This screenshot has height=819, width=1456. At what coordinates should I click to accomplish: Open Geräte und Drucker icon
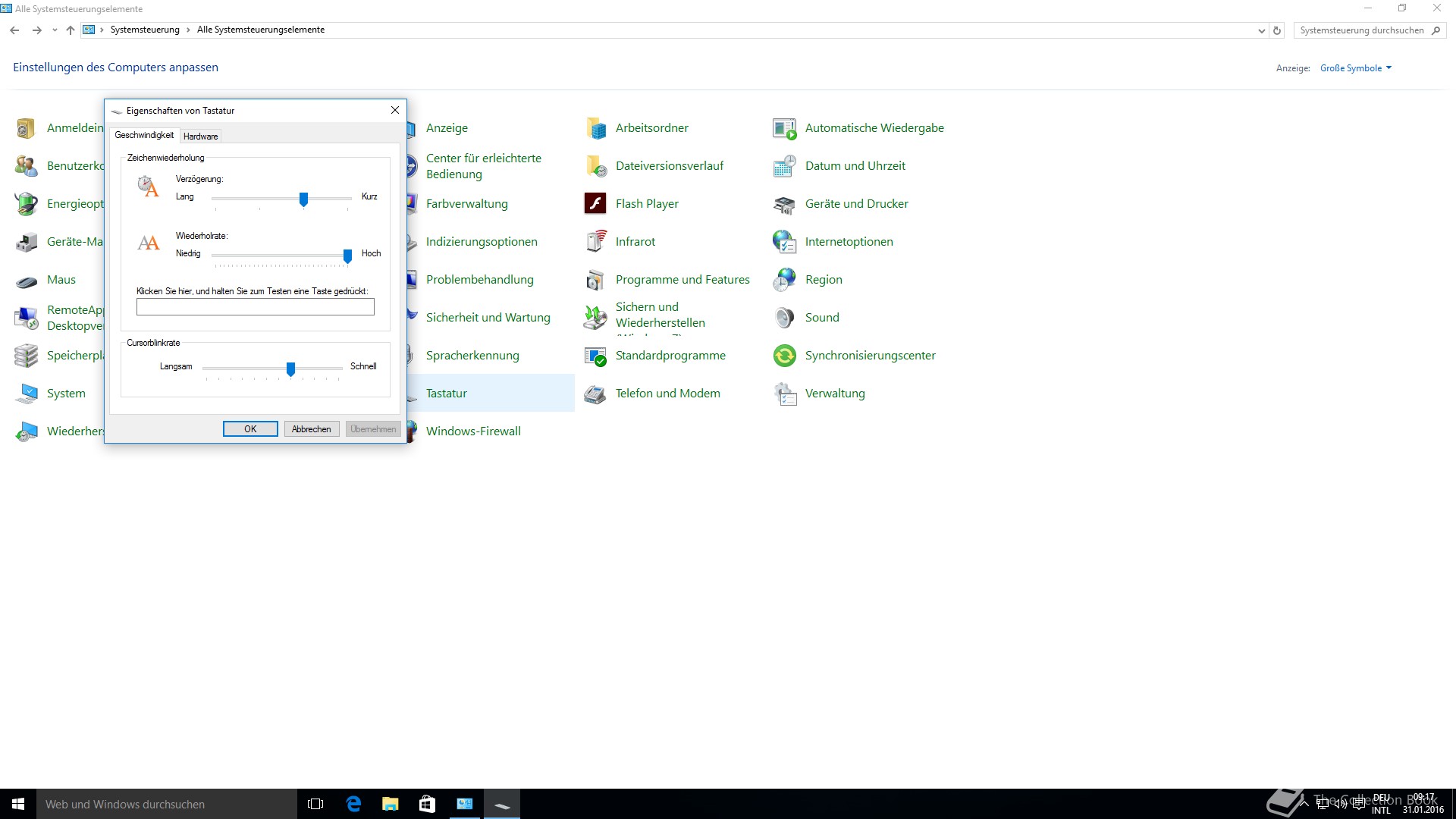tap(784, 203)
